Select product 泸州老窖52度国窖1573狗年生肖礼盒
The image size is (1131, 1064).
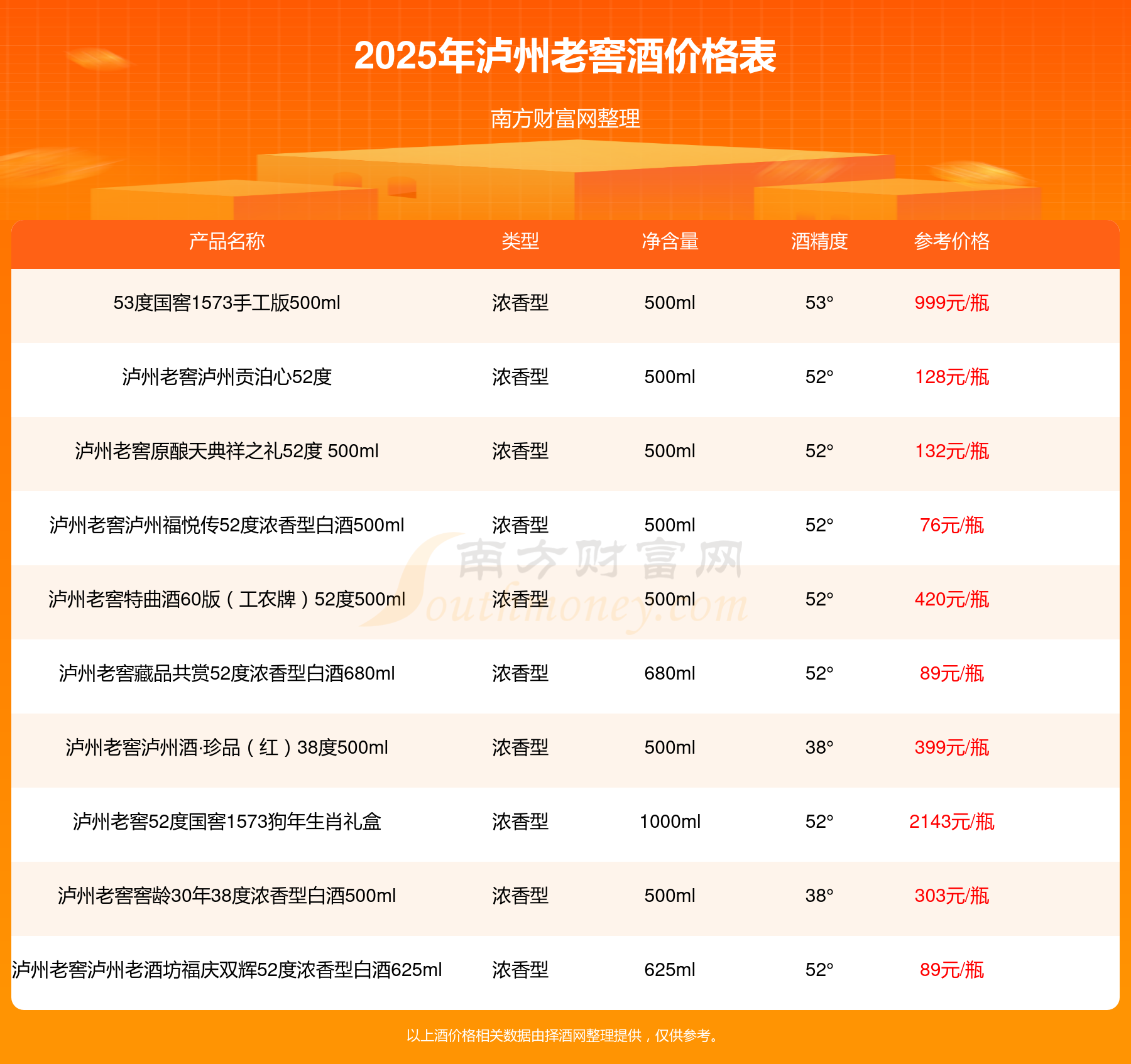[x=227, y=822]
